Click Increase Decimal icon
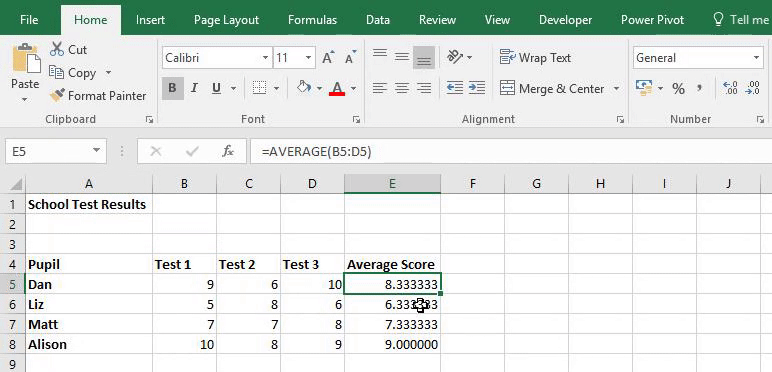 (730, 88)
